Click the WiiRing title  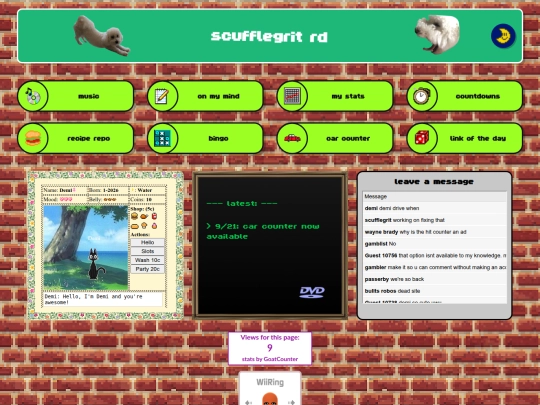270,382
